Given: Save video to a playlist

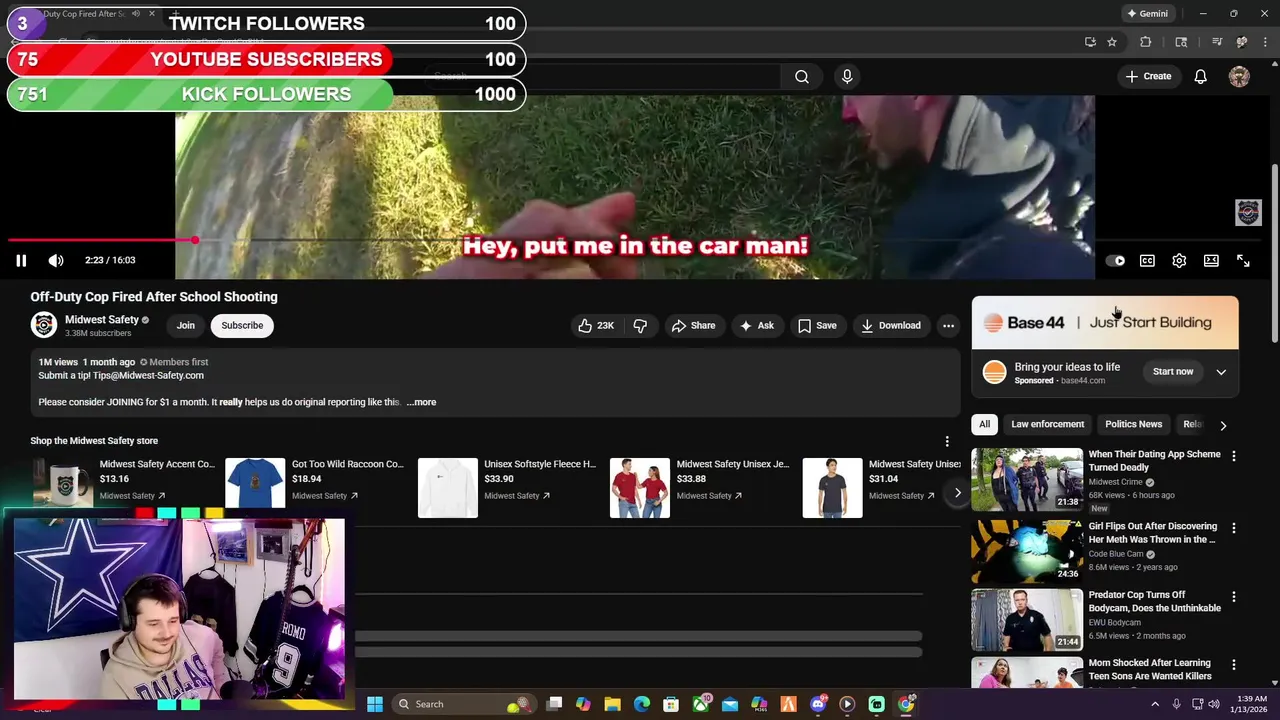Looking at the screenshot, I should [x=817, y=325].
